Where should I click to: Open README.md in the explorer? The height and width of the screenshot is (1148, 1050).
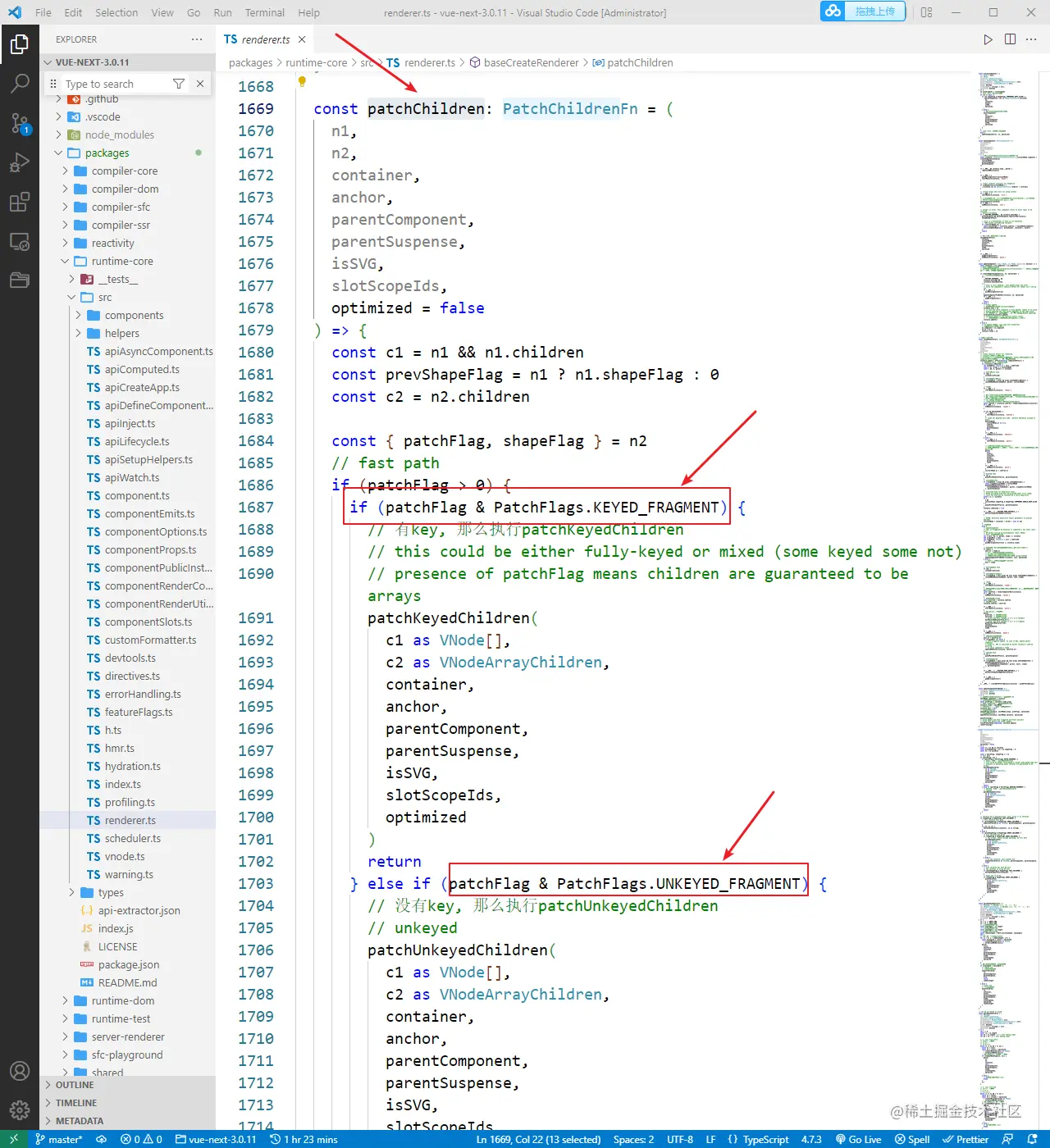pos(127,983)
